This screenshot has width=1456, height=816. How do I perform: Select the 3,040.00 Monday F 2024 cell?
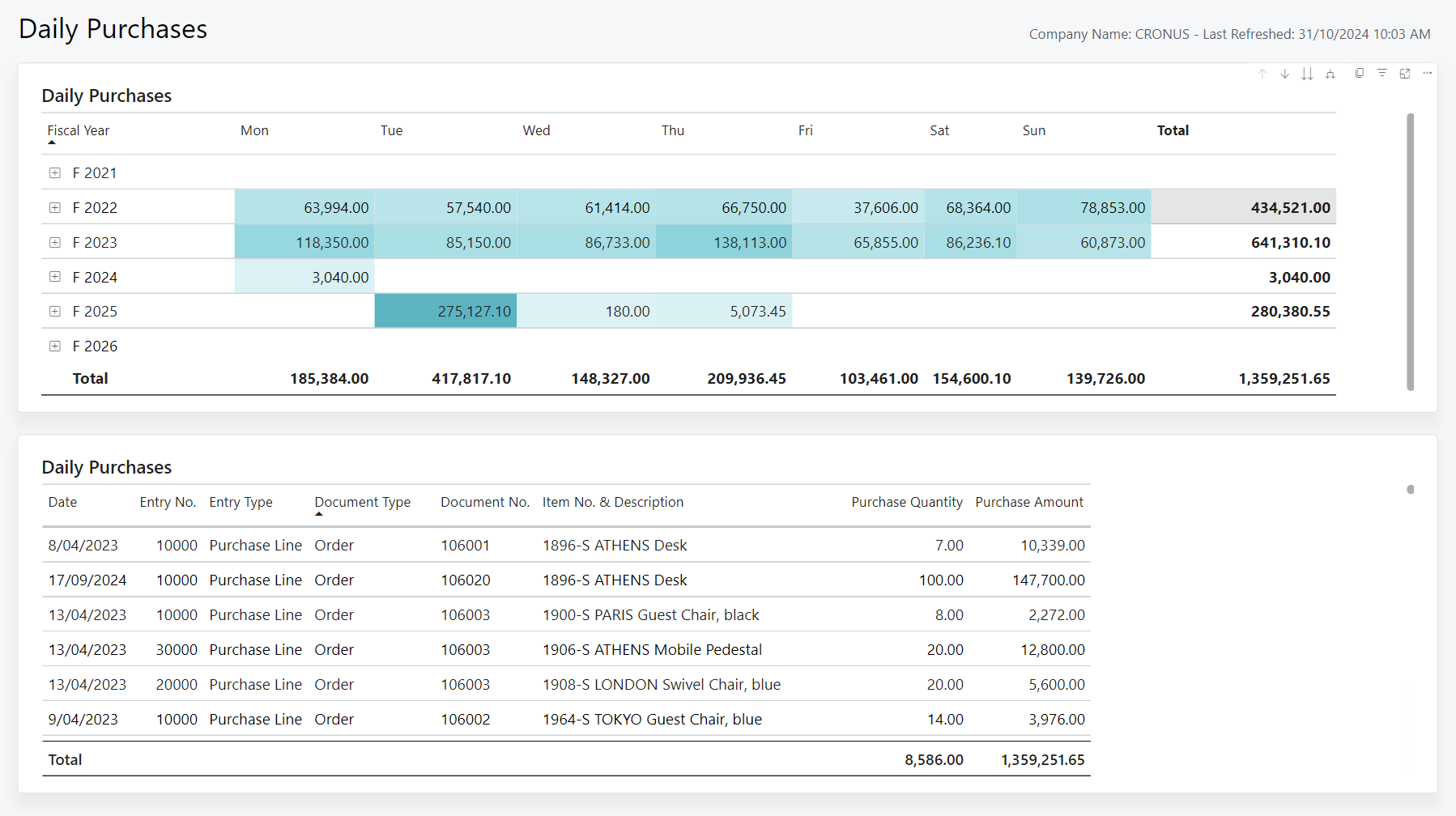tap(304, 277)
